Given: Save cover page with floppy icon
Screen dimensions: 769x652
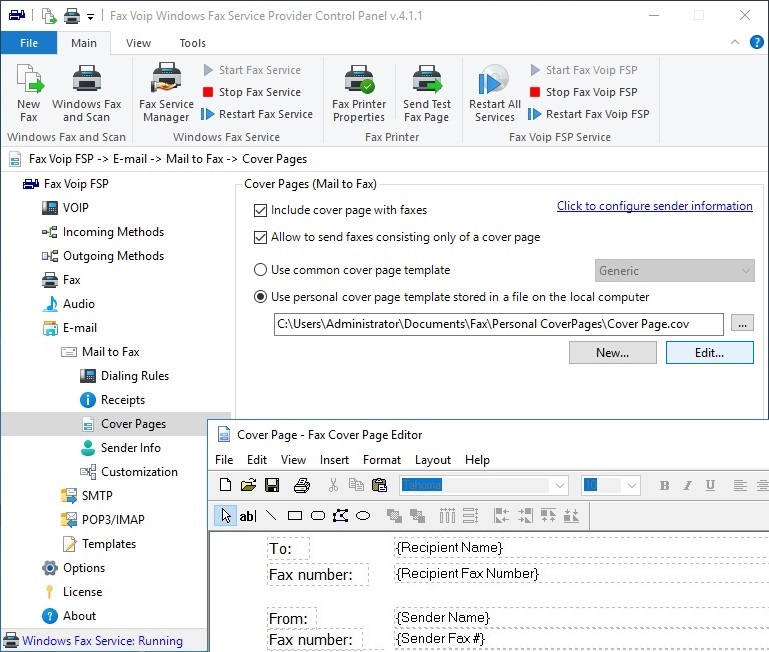Looking at the screenshot, I should click(x=272, y=485).
